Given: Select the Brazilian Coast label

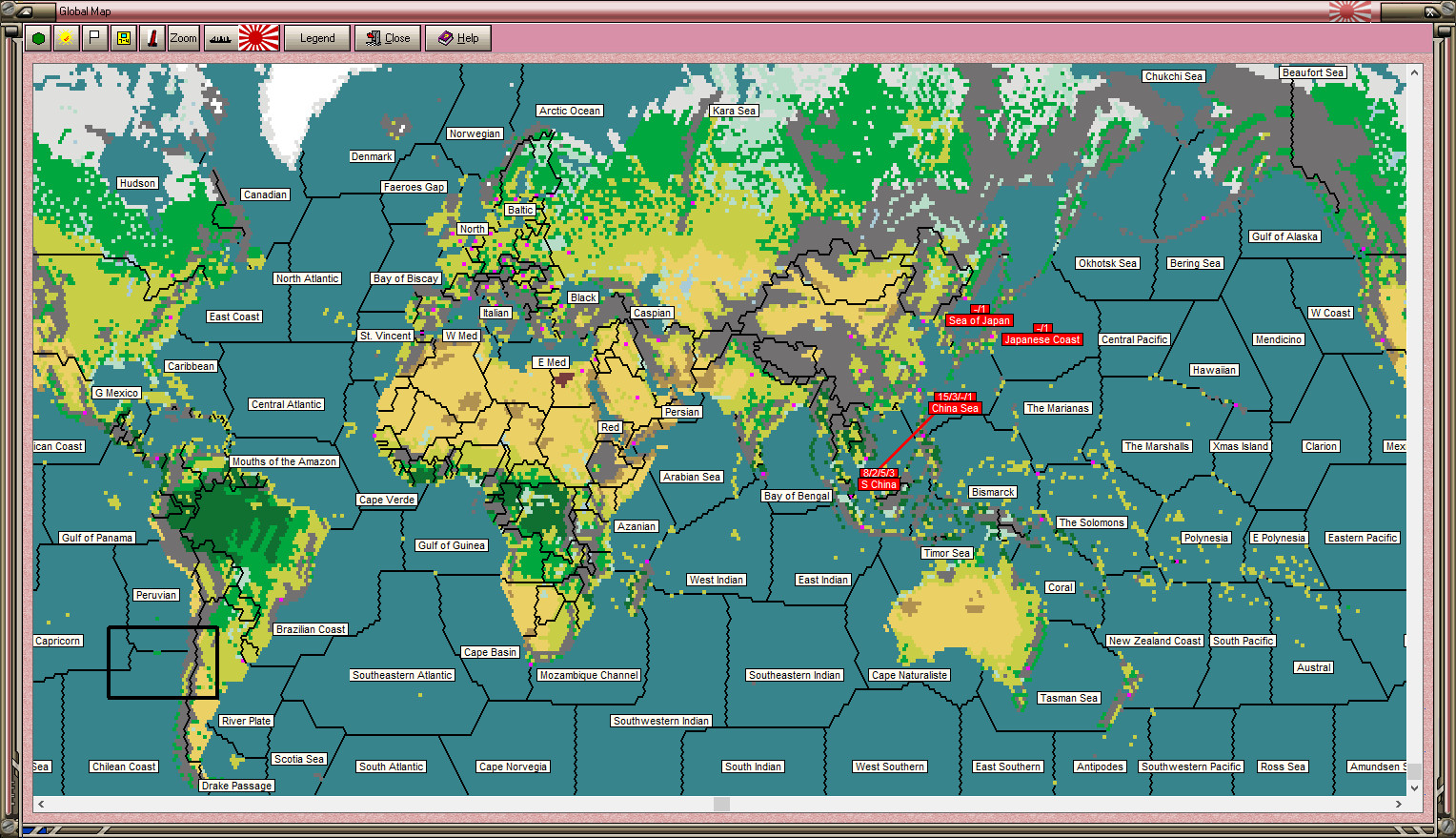Looking at the screenshot, I should coord(311,629).
